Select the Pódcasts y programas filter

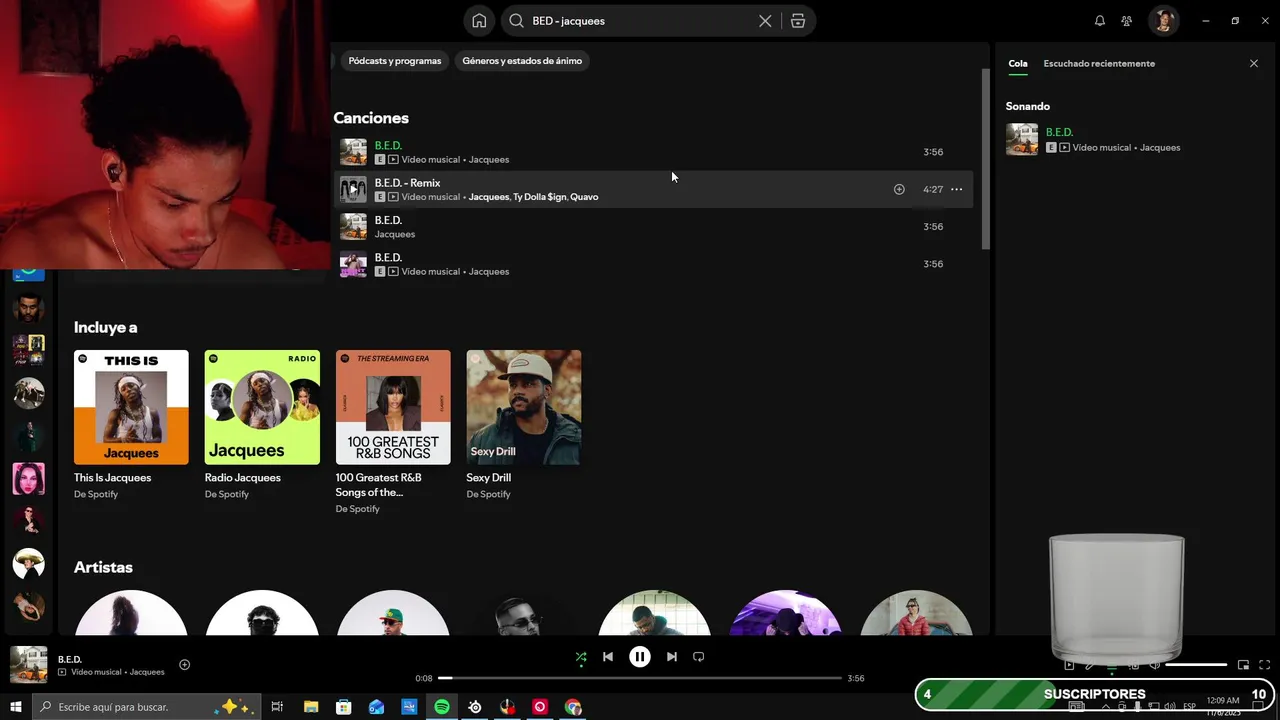(x=394, y=61)
